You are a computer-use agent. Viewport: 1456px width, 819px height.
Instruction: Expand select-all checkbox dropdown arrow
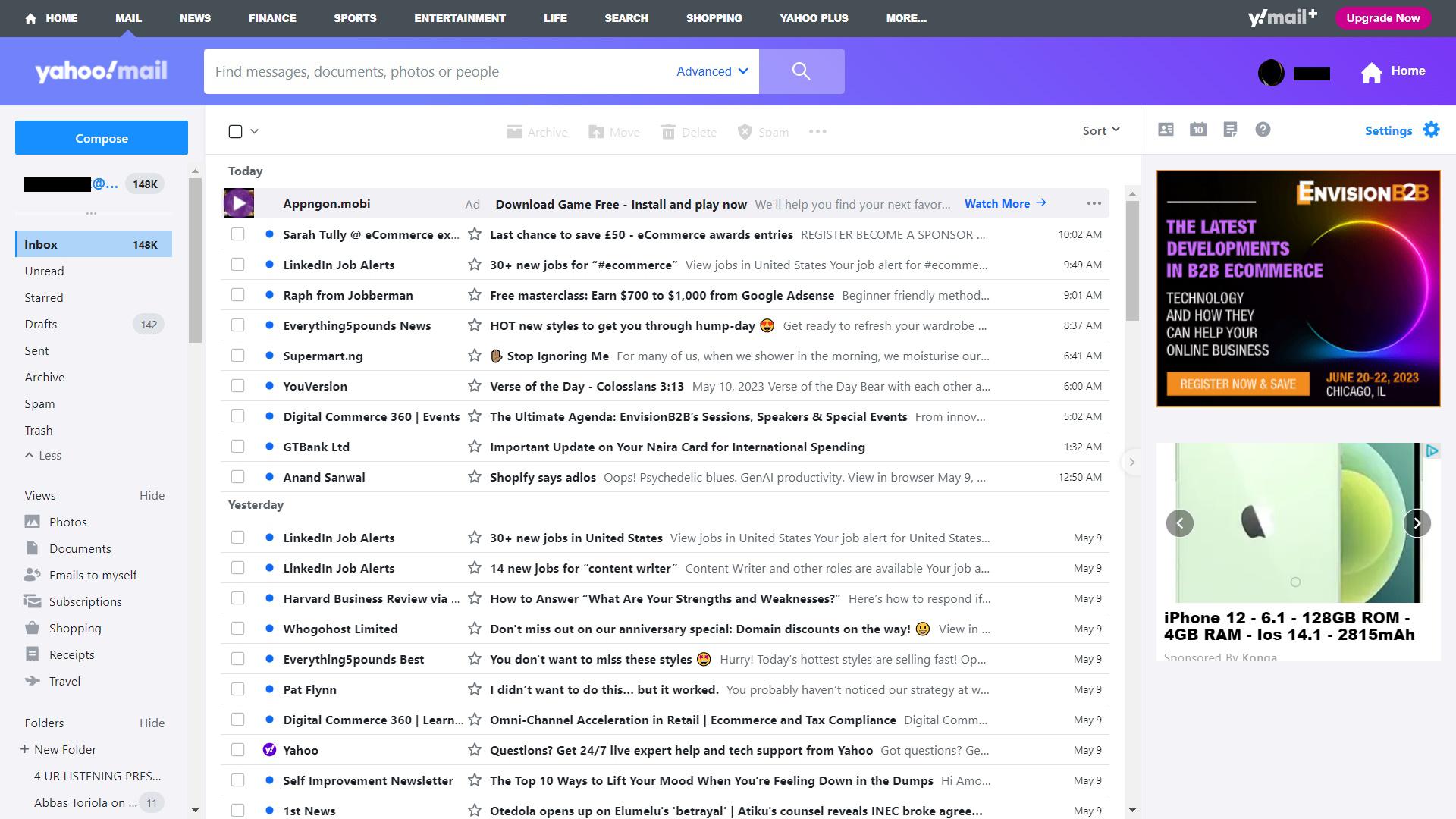[x=255, y=131]
